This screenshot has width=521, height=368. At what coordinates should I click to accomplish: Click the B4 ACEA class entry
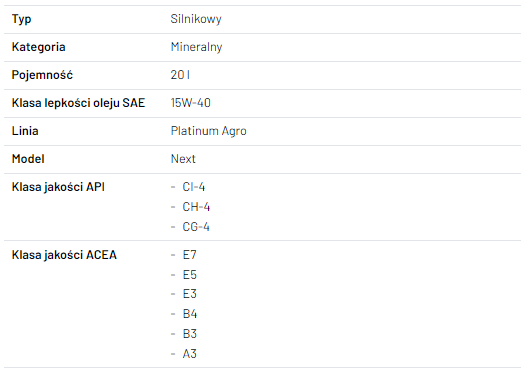[190, 314]
